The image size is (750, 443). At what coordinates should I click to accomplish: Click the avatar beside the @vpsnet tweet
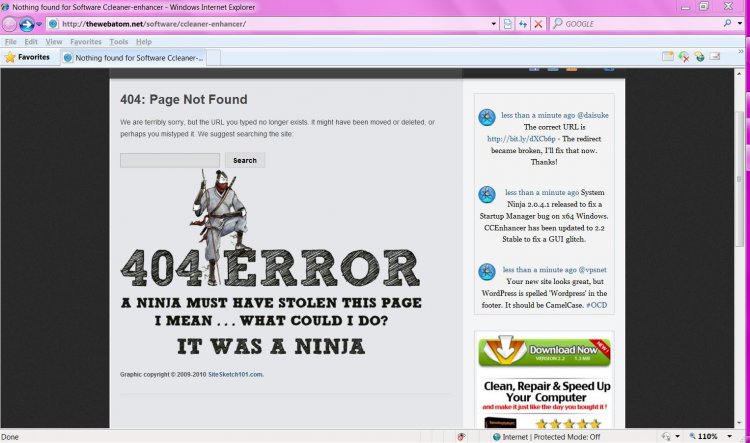(487, 272)
